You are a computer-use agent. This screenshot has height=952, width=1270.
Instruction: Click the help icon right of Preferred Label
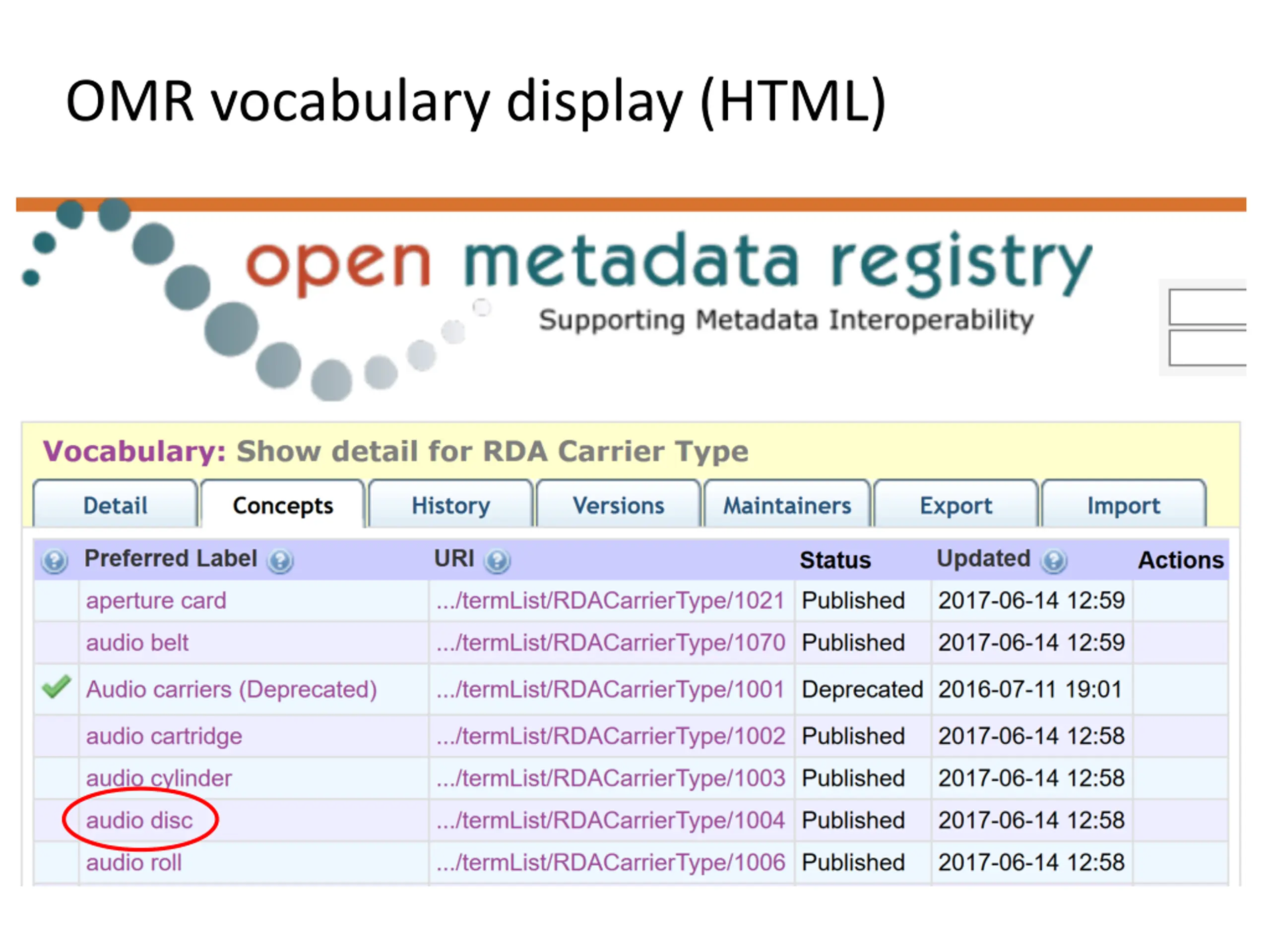pos(280,560)
